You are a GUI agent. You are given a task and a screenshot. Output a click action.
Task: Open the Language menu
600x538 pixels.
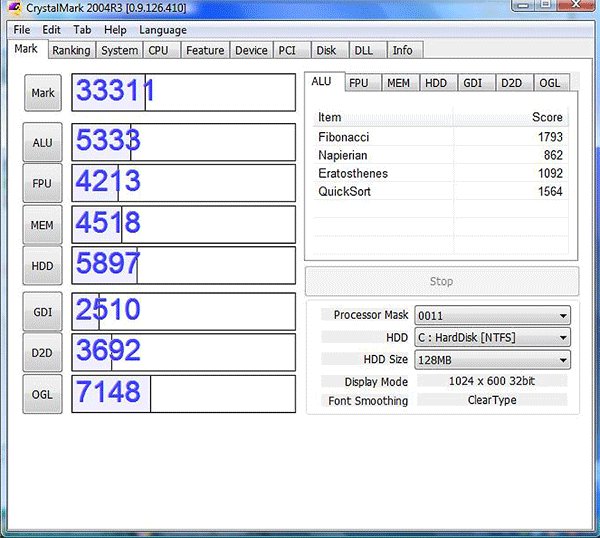coord(163,30)
